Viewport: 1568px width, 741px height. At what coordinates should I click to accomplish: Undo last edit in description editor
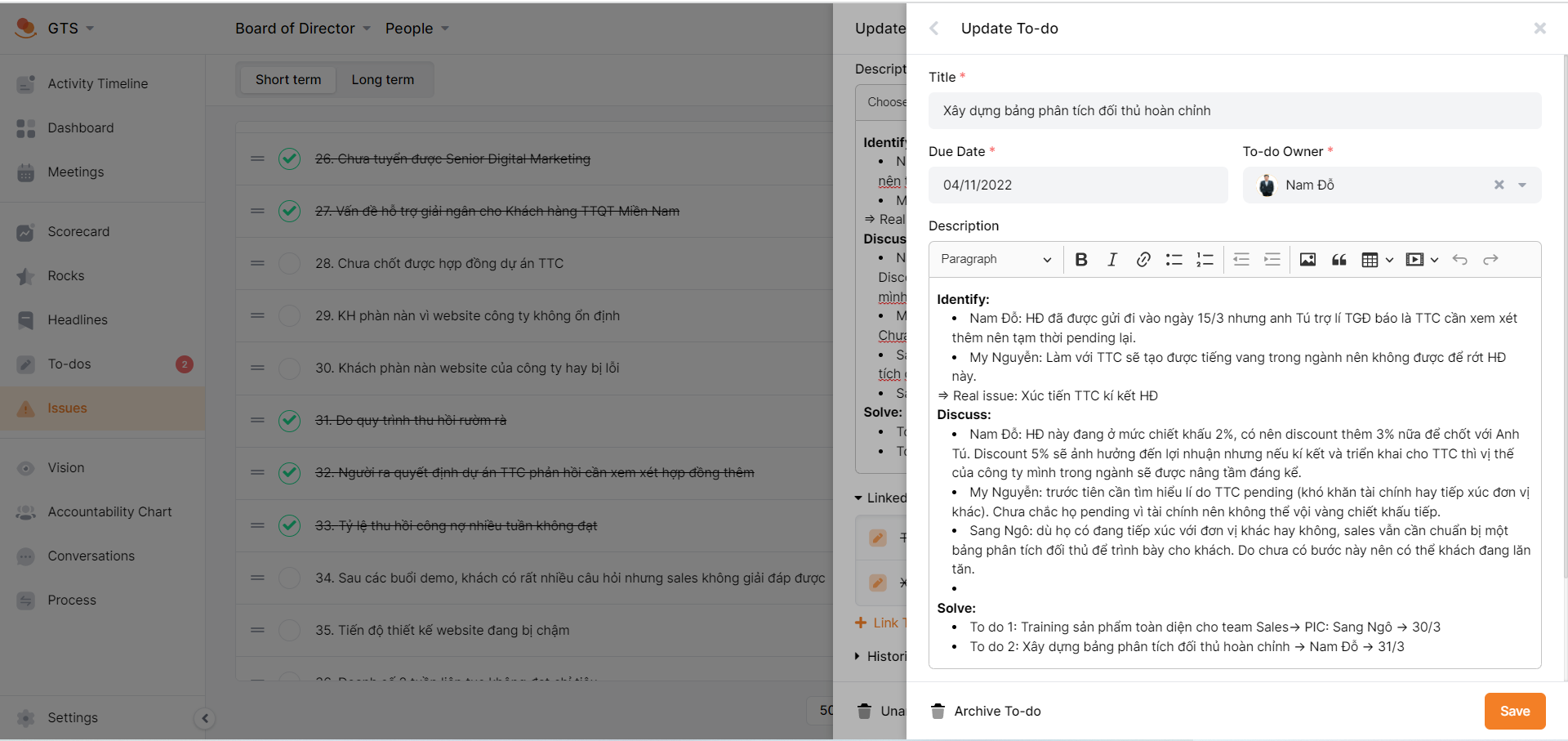pos(1459,260)
